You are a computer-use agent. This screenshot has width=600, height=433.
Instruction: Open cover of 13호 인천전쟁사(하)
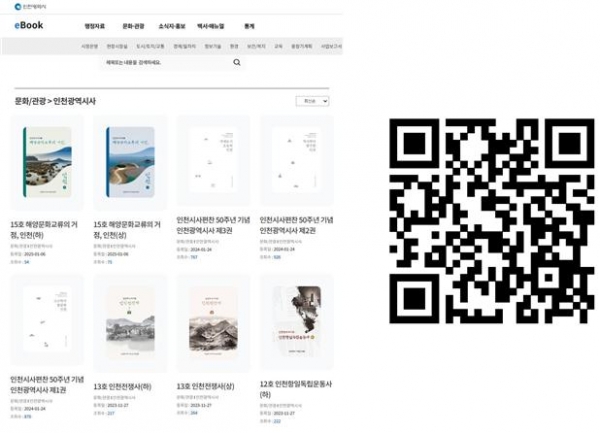pyautogui.click(x=130, y=323)
